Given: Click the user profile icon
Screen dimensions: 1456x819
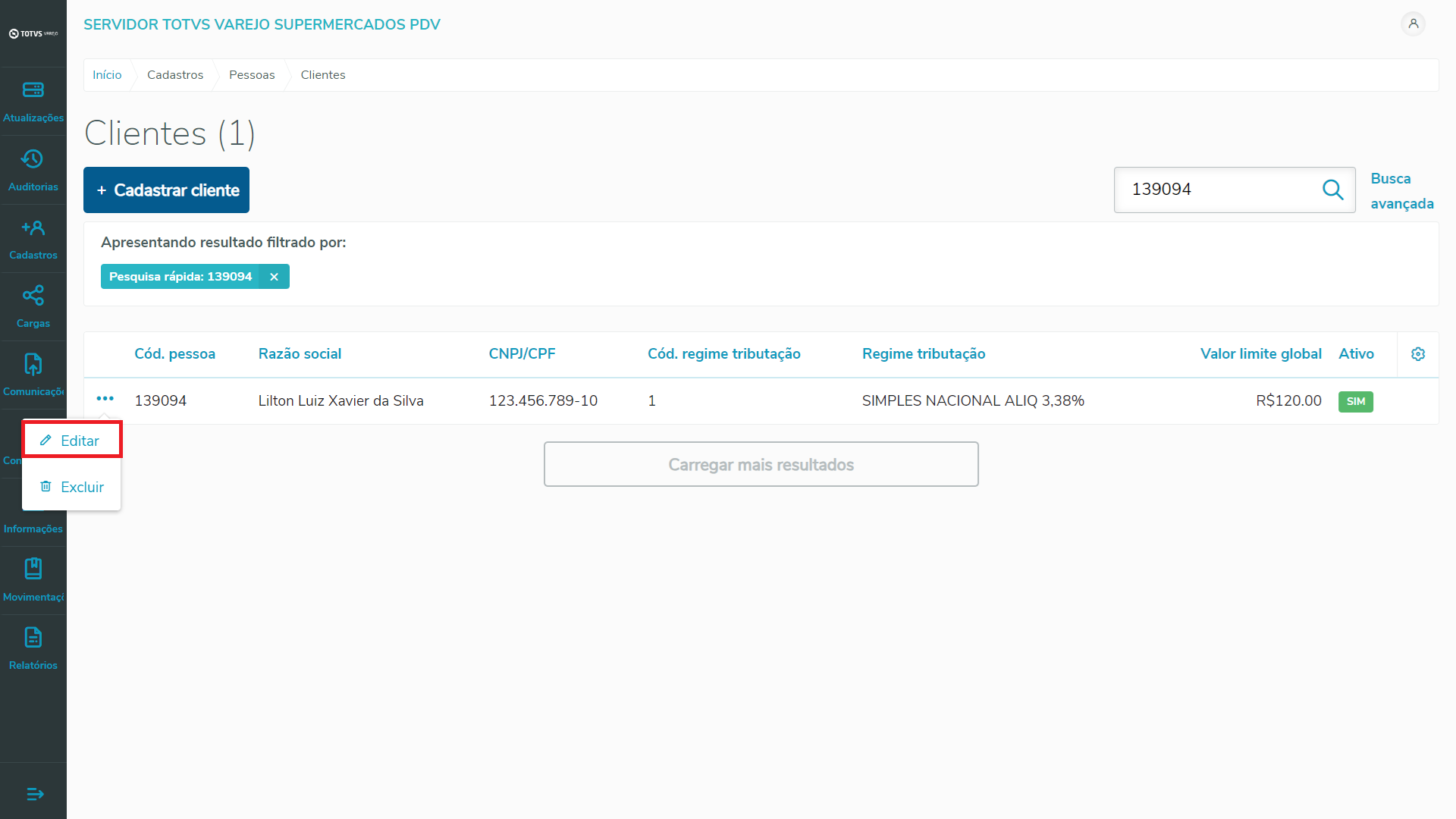Looking at the screenshot, I should pos(1413,24).
